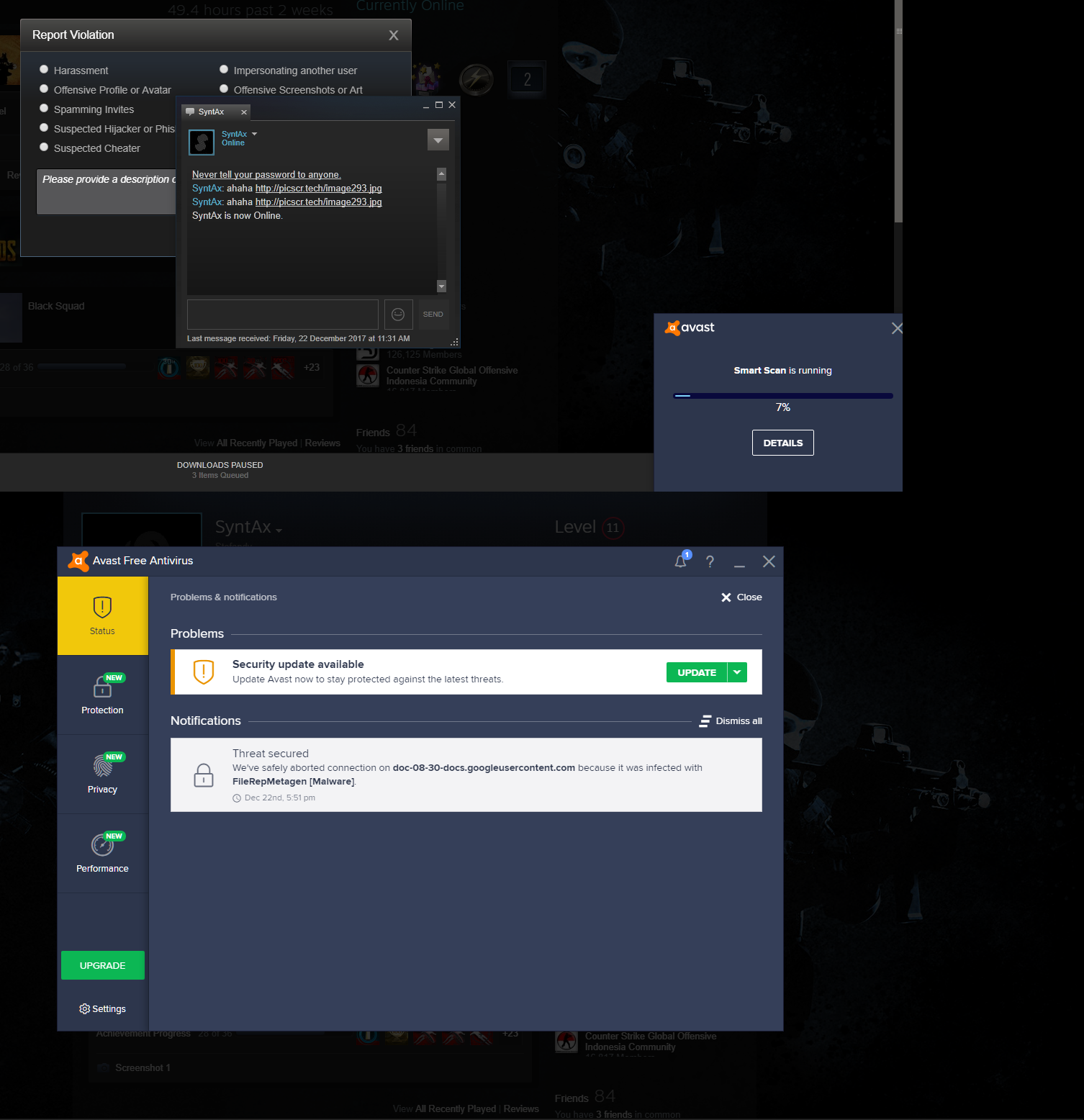Dismiss all Avast notifications
The width and height of the screenshot is (1084, 1120).
pos(731,721)
